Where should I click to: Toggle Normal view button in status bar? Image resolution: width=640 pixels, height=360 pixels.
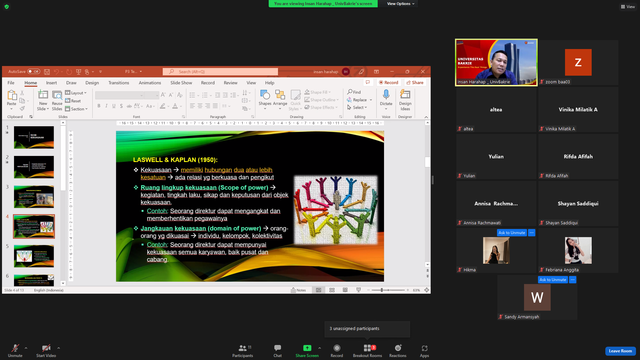coord(318,290)
